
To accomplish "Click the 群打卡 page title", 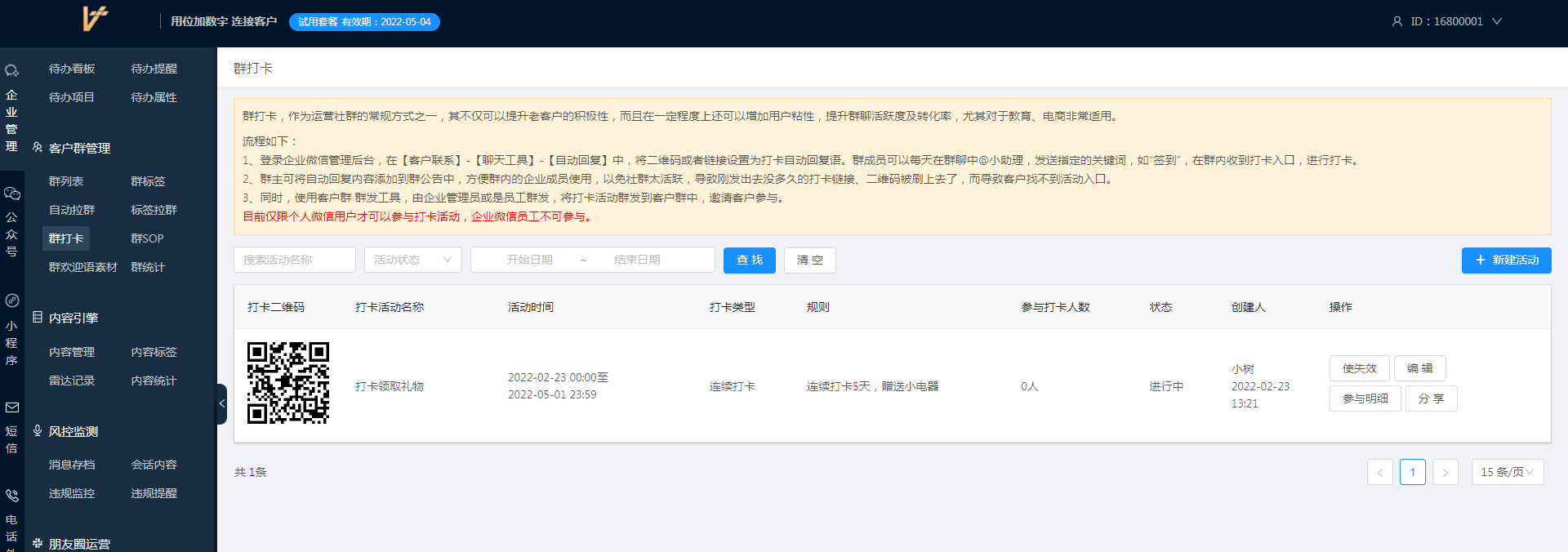I will [x=253, y=69].
